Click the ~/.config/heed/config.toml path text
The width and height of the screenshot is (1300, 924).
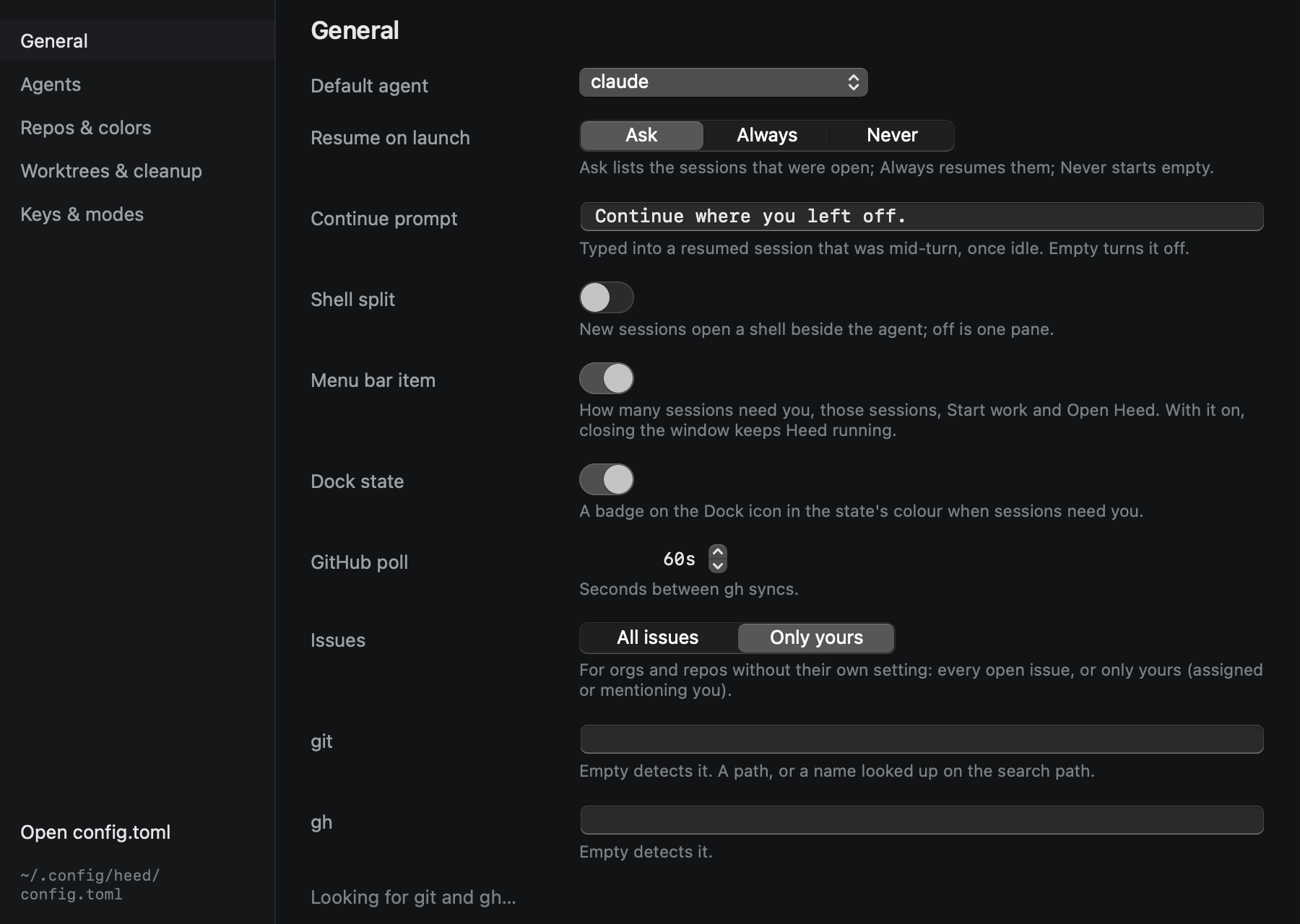tap(90, 885)
